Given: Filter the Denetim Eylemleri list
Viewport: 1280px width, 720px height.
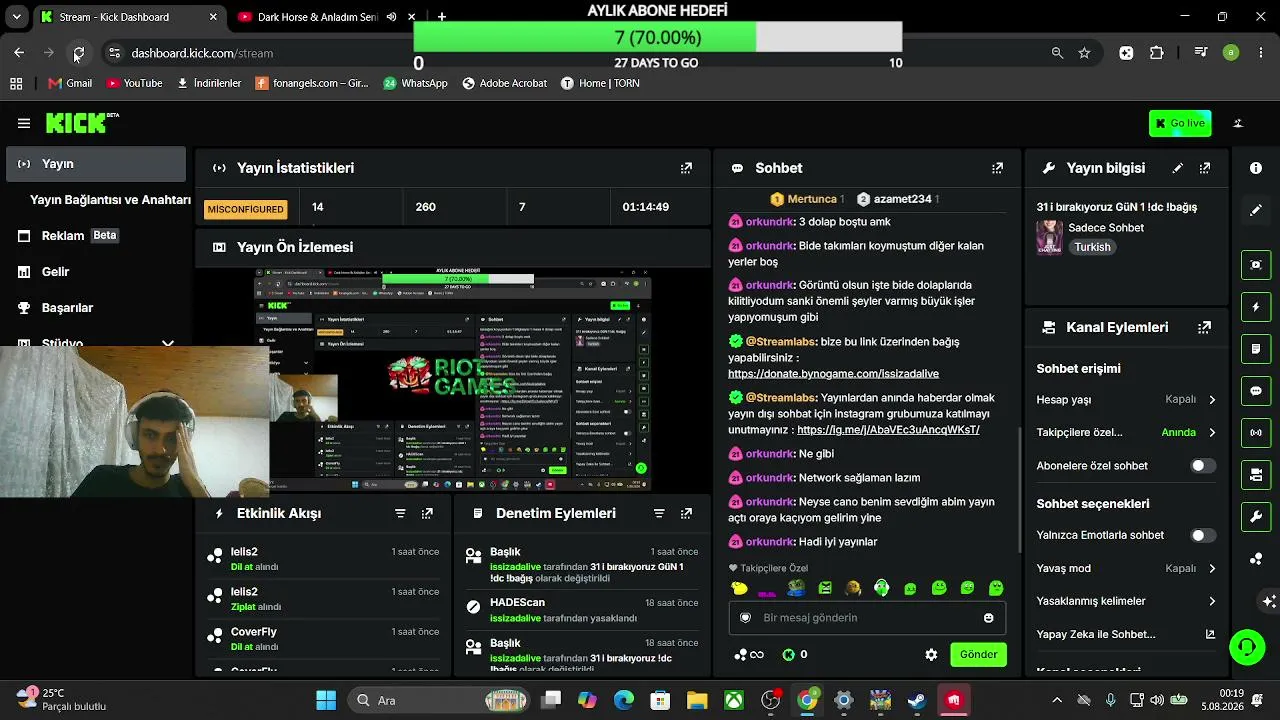Looking at the screenshot, I should point(659,513).
